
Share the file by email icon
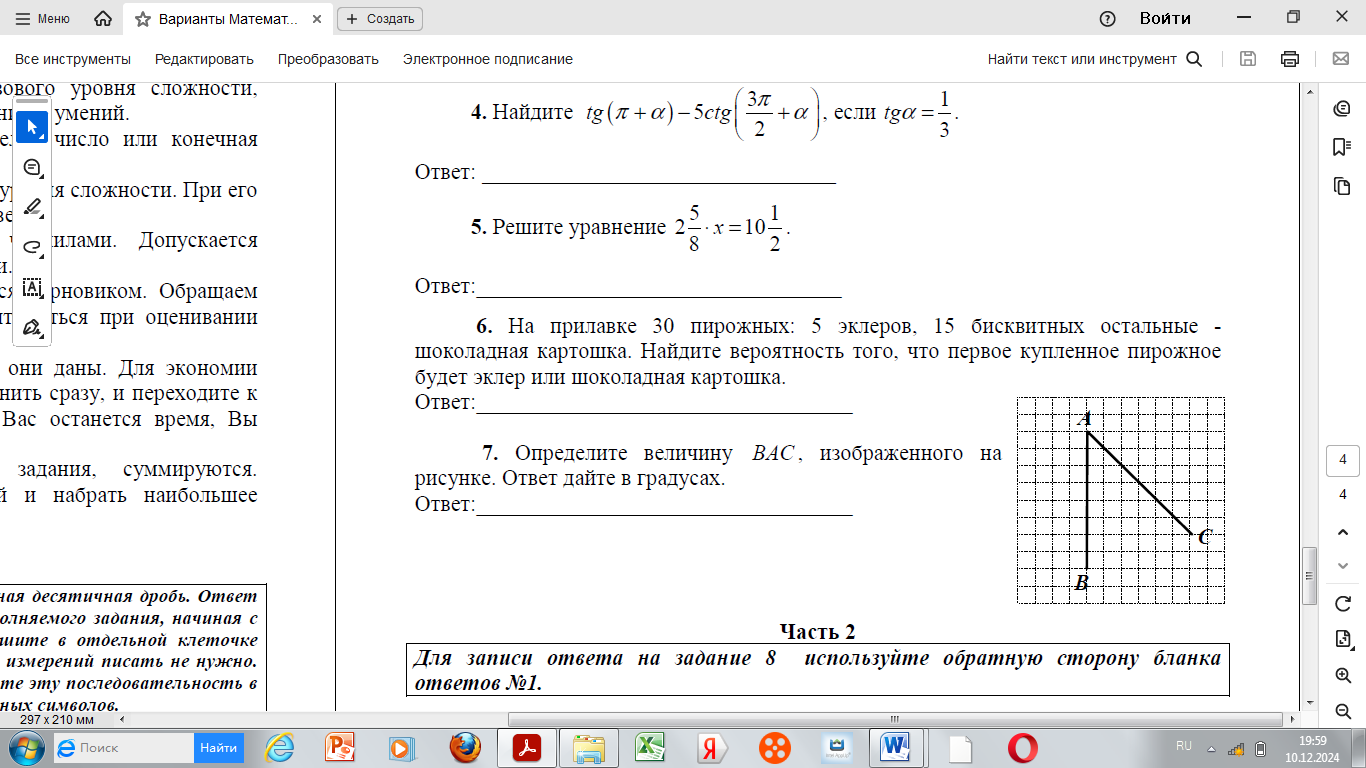tap(1341, 59)
